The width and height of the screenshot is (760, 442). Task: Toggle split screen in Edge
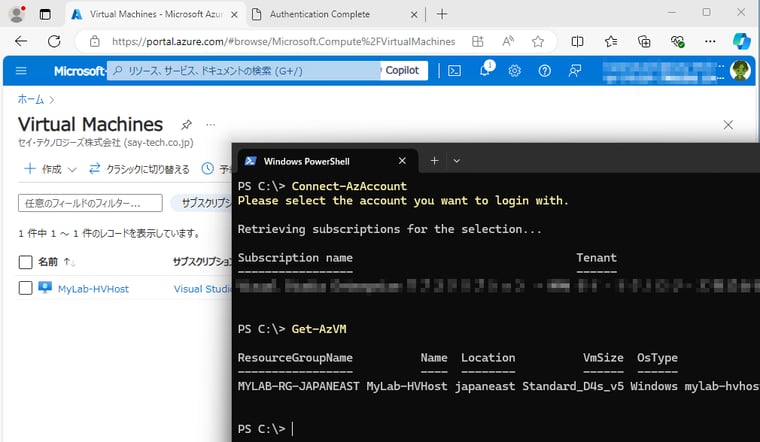click(577, 42)
